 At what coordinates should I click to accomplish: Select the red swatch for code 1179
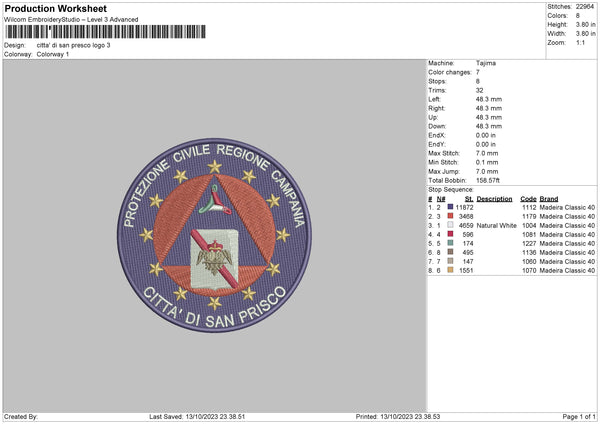[450, 216]
